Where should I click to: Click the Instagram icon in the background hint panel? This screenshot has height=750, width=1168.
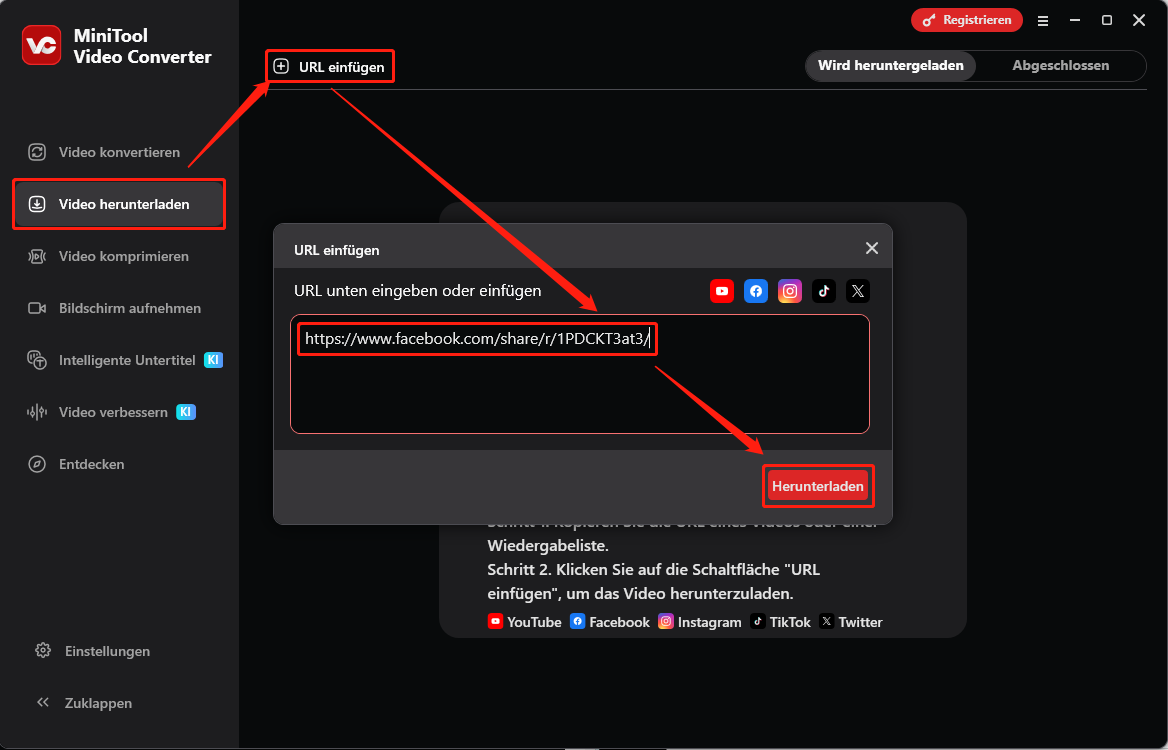pos(666,621)
